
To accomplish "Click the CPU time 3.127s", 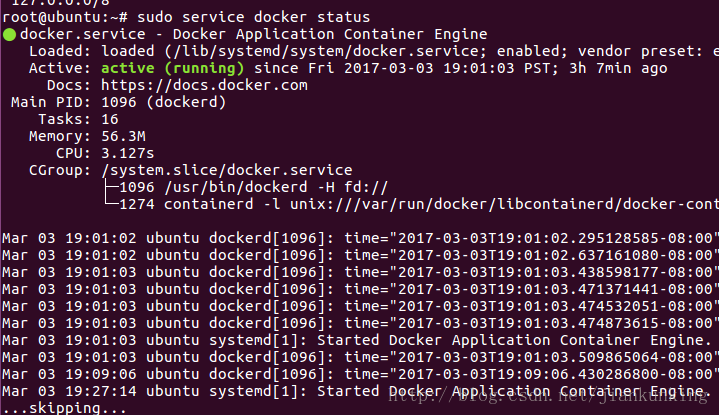I will [127, 153].
